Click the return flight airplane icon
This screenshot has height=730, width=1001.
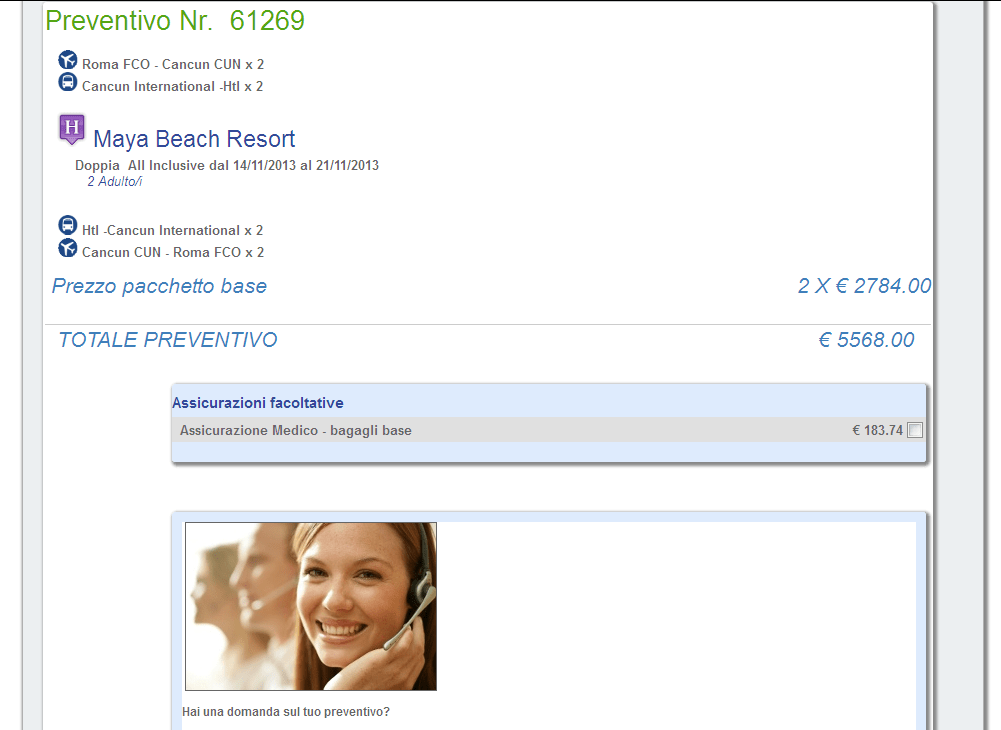pos(68,248)
